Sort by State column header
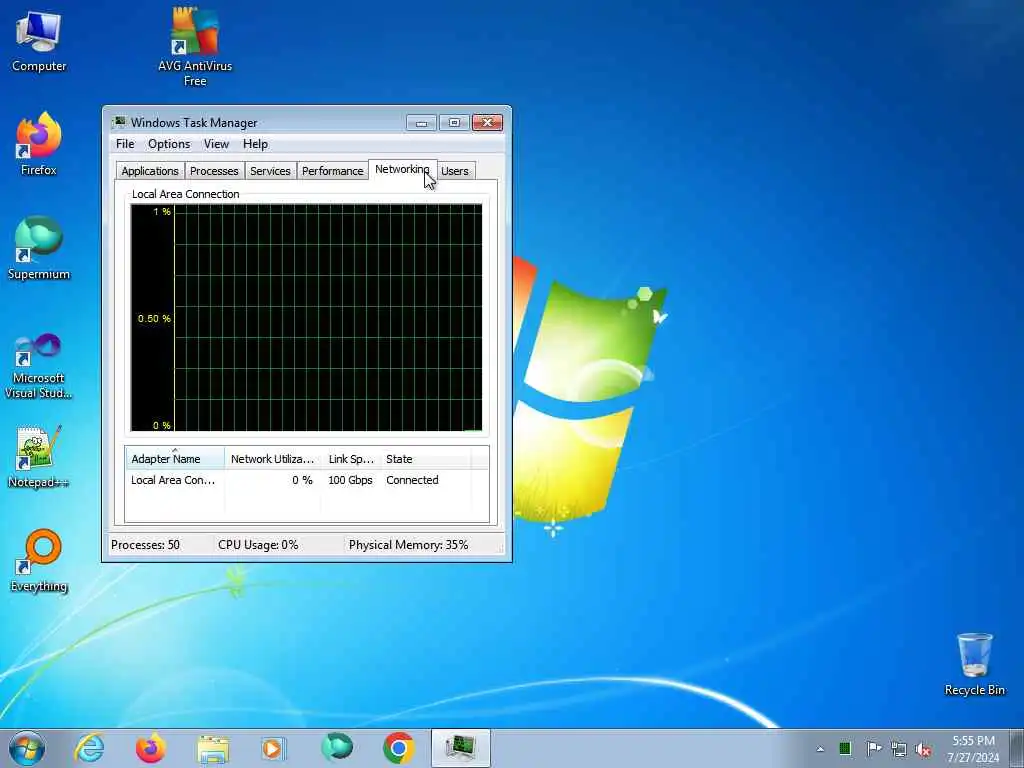This screenshot has width=1024, height=768. pyautogui.click(x=425, y=458)
